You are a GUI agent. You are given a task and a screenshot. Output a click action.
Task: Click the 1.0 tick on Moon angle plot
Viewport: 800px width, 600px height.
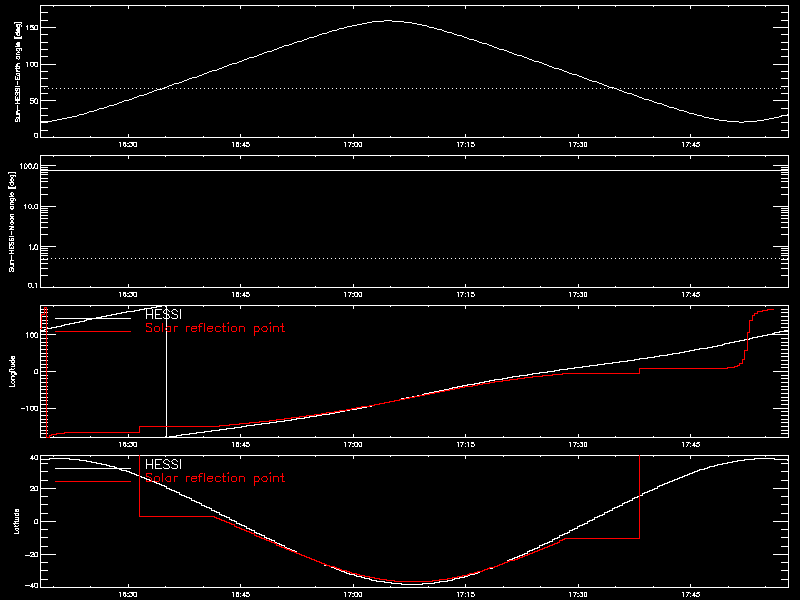click(32, 247)
